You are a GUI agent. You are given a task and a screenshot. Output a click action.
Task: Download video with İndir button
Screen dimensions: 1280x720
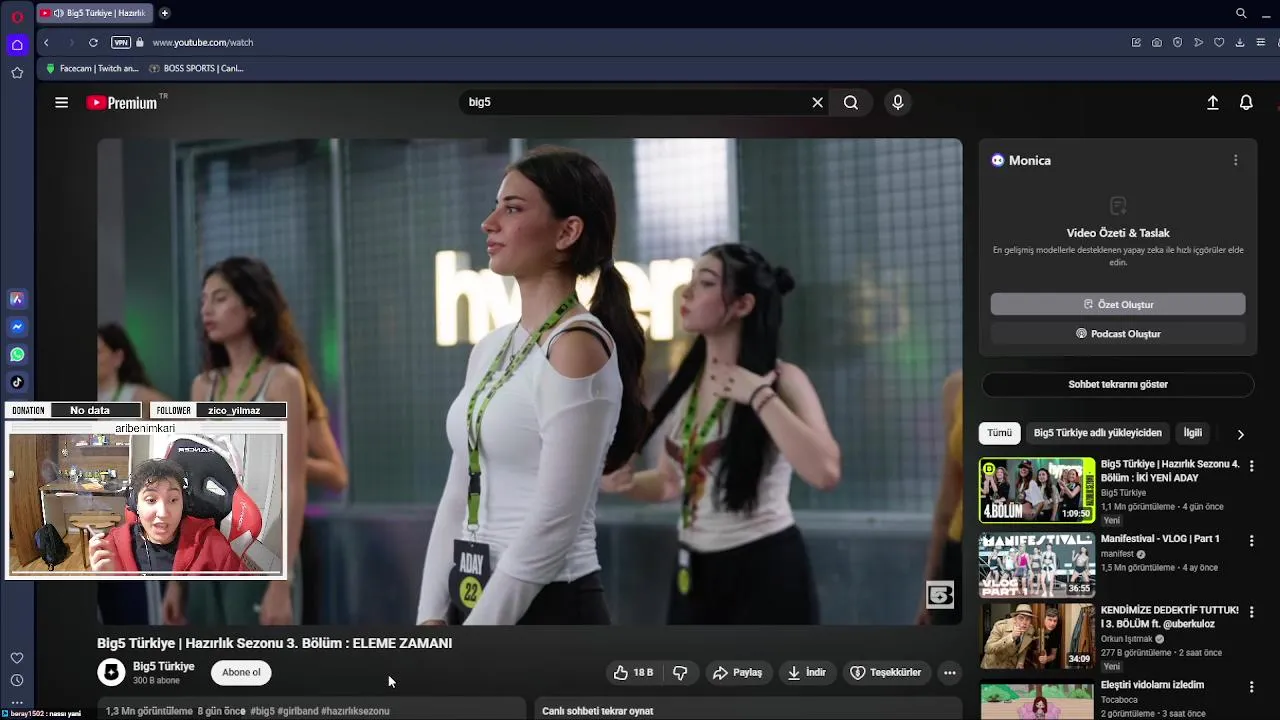pos(806,673)
